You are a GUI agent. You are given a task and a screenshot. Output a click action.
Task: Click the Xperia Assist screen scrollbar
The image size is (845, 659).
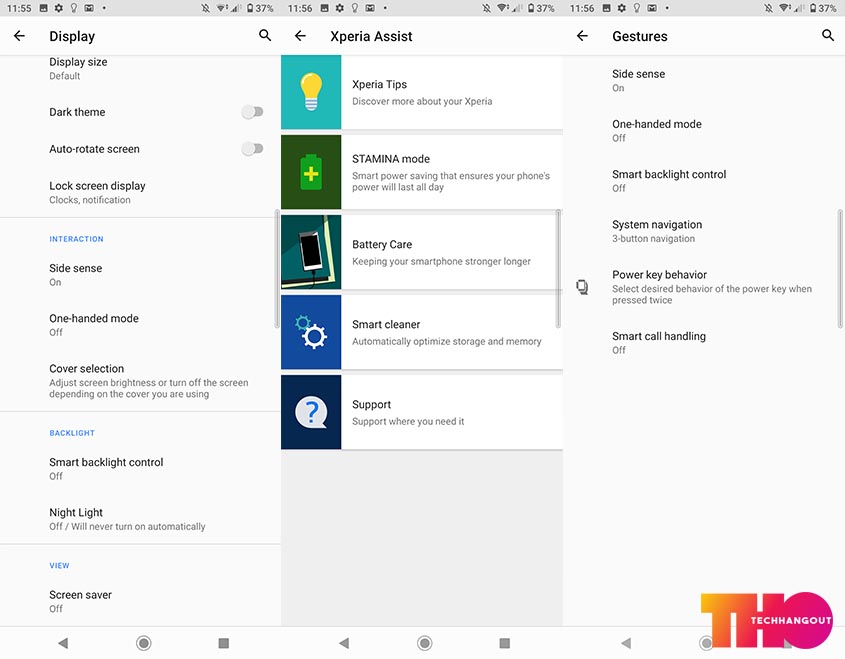click(x=558, y=269)
